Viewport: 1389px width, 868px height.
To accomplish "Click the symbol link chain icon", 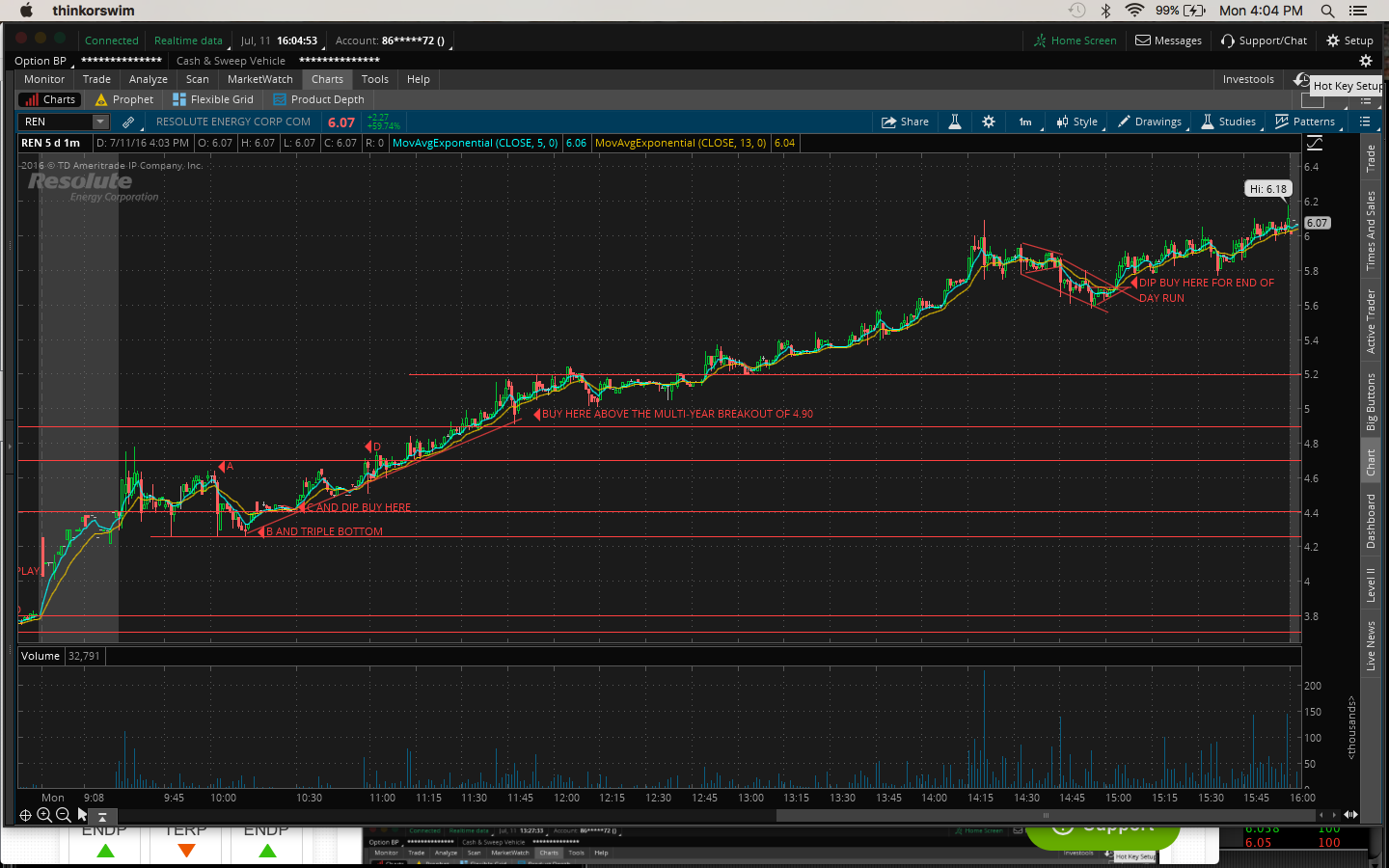I will [x=128, y=122].
